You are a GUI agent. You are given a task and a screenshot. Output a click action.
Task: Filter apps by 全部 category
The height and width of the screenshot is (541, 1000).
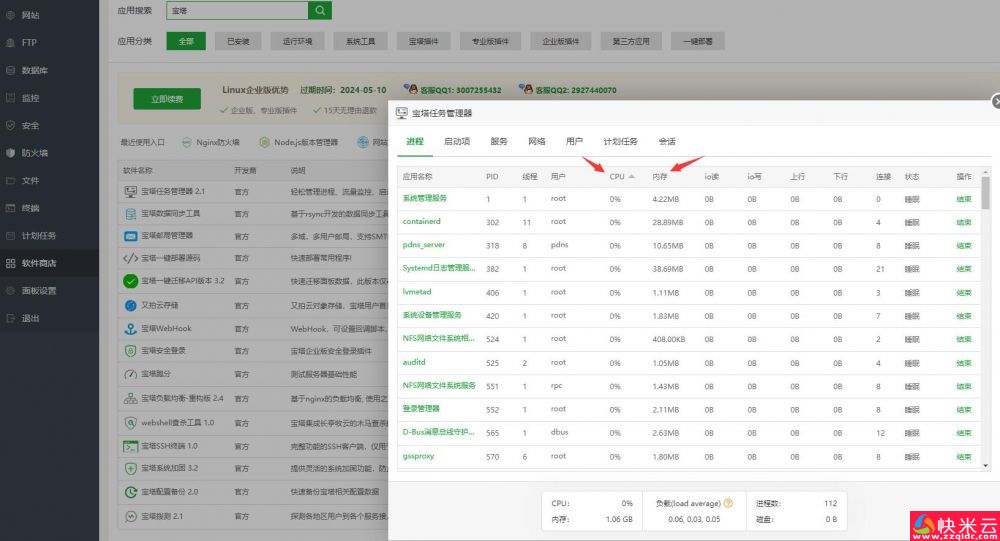click(x=186, y=41)
